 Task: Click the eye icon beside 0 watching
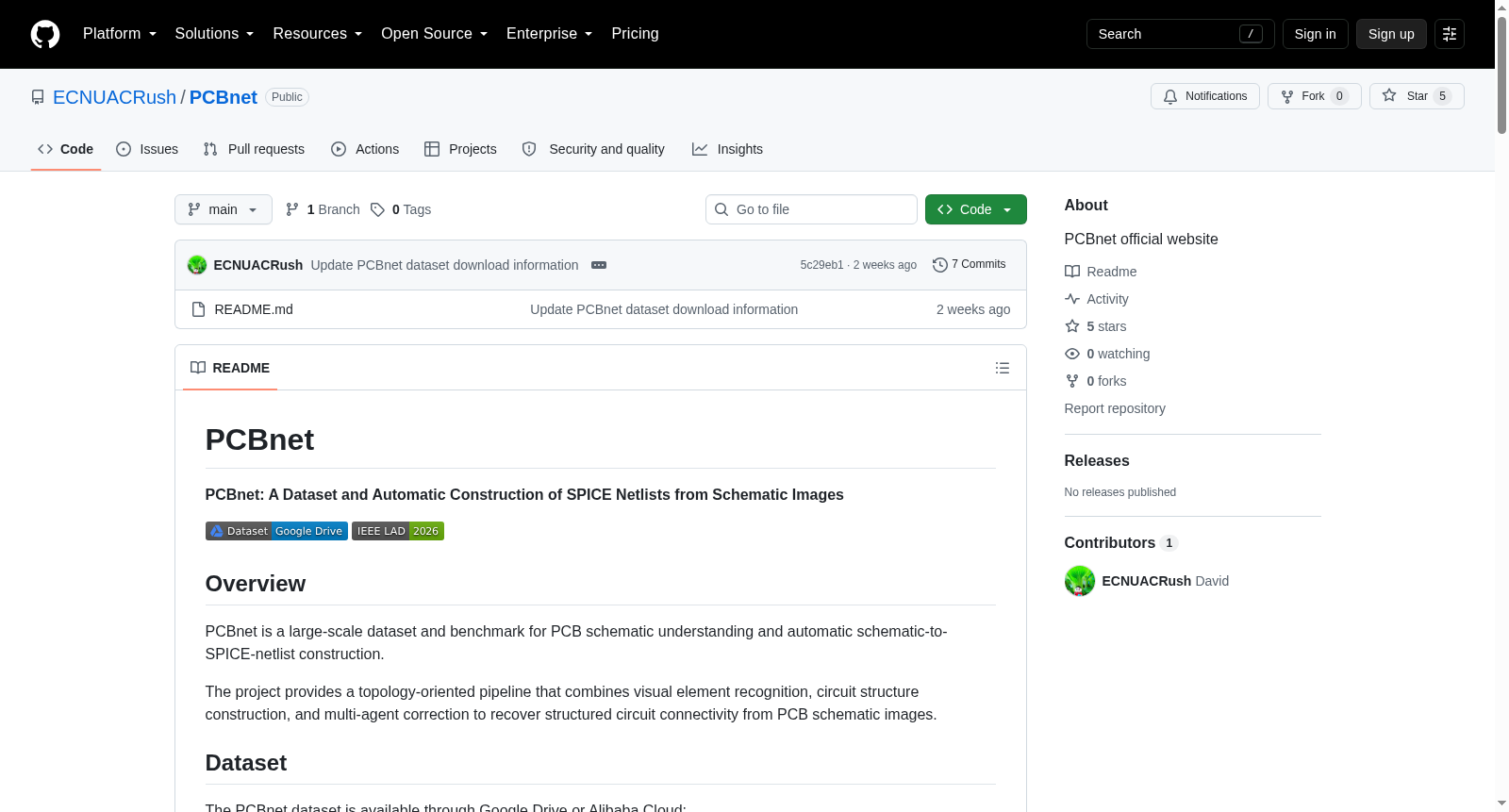click(x=1072, y=354)
